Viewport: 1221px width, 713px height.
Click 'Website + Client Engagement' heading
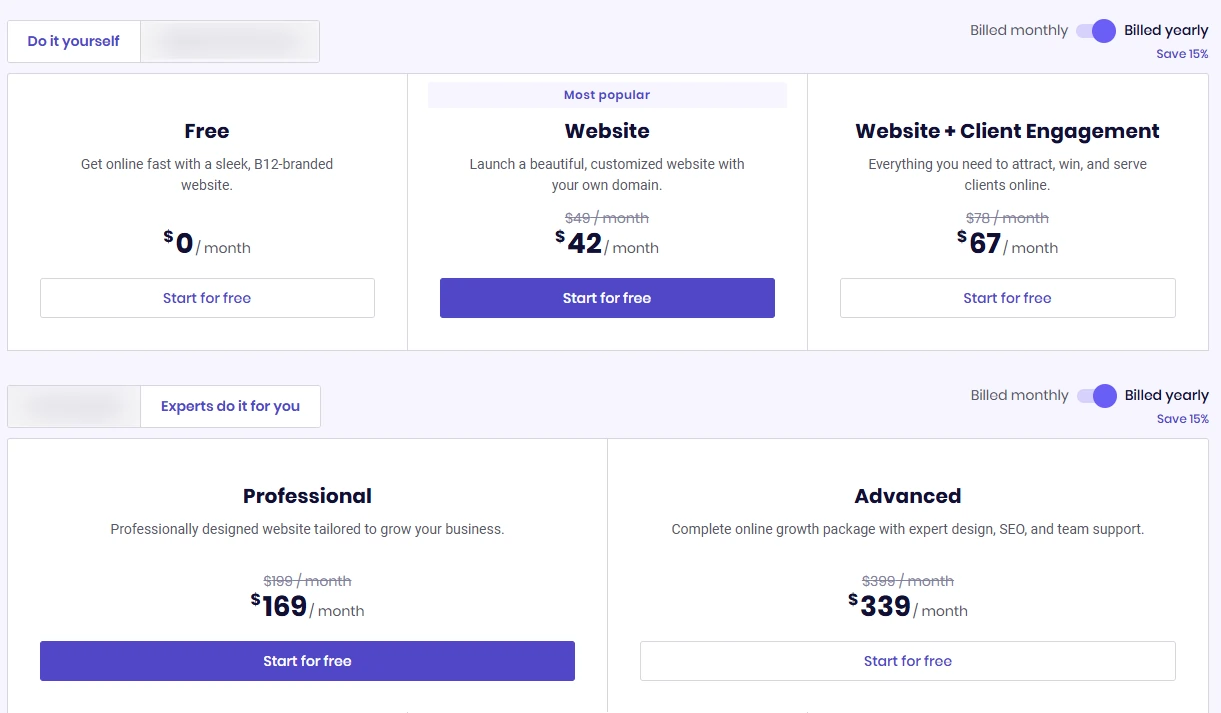(1007, 131)
